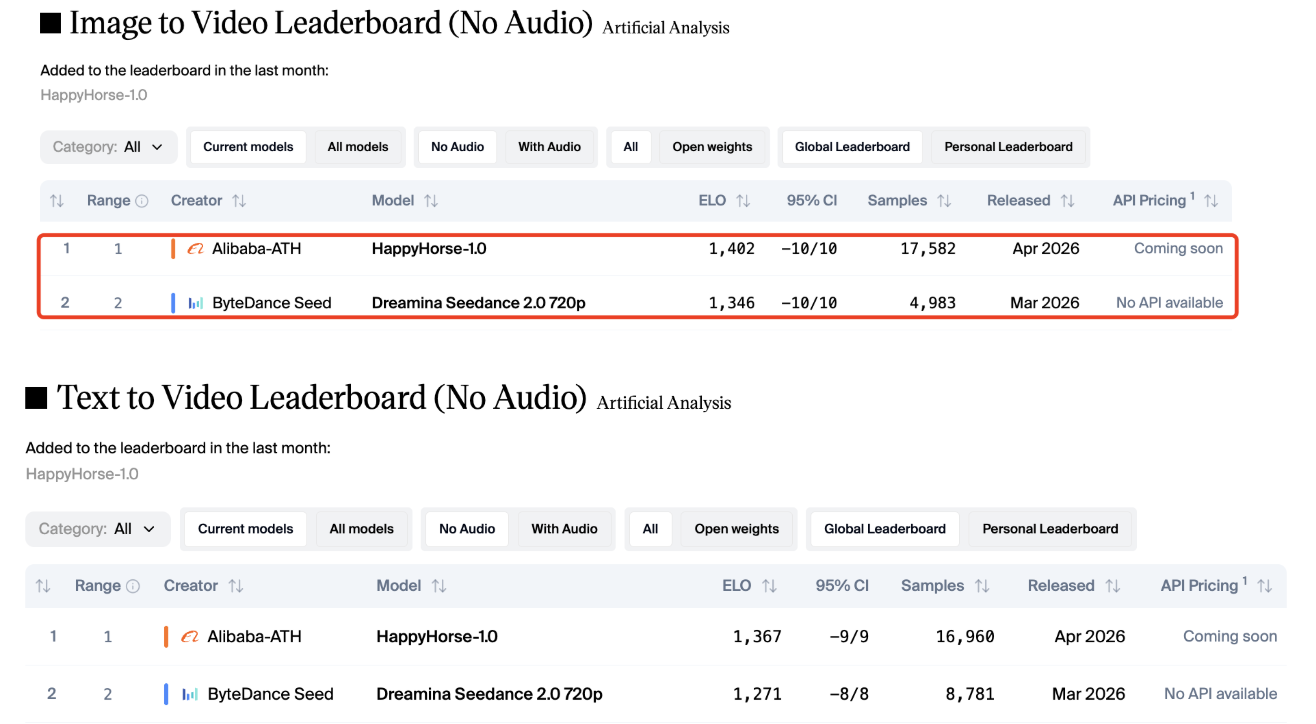Click Artificial Analysis beside Image to Video title
The width and height of the screenshot is (1316, 724).
pyautogui.click(x=666, y=28)
